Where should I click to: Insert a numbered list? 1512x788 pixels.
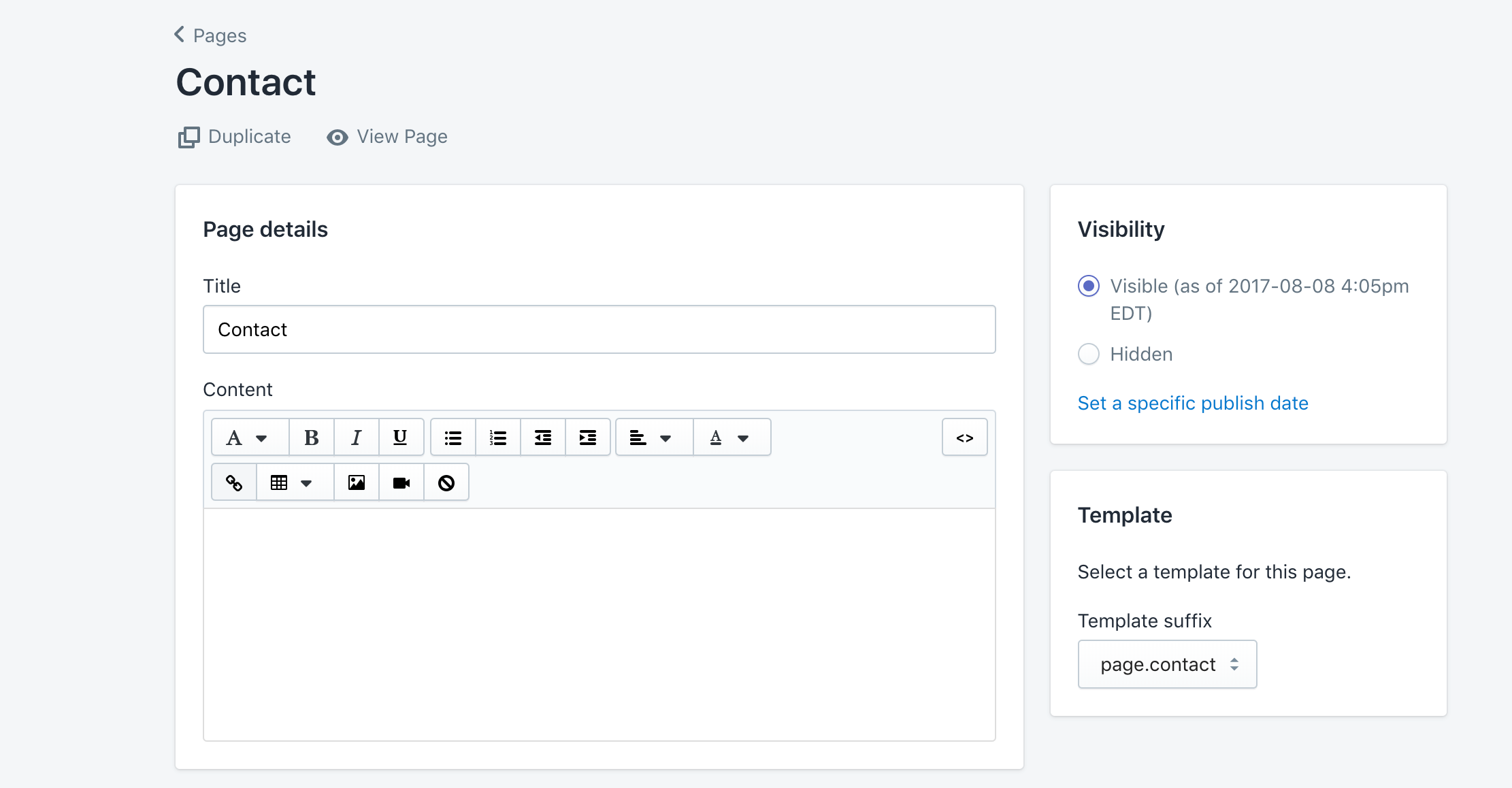pos(498,438)
